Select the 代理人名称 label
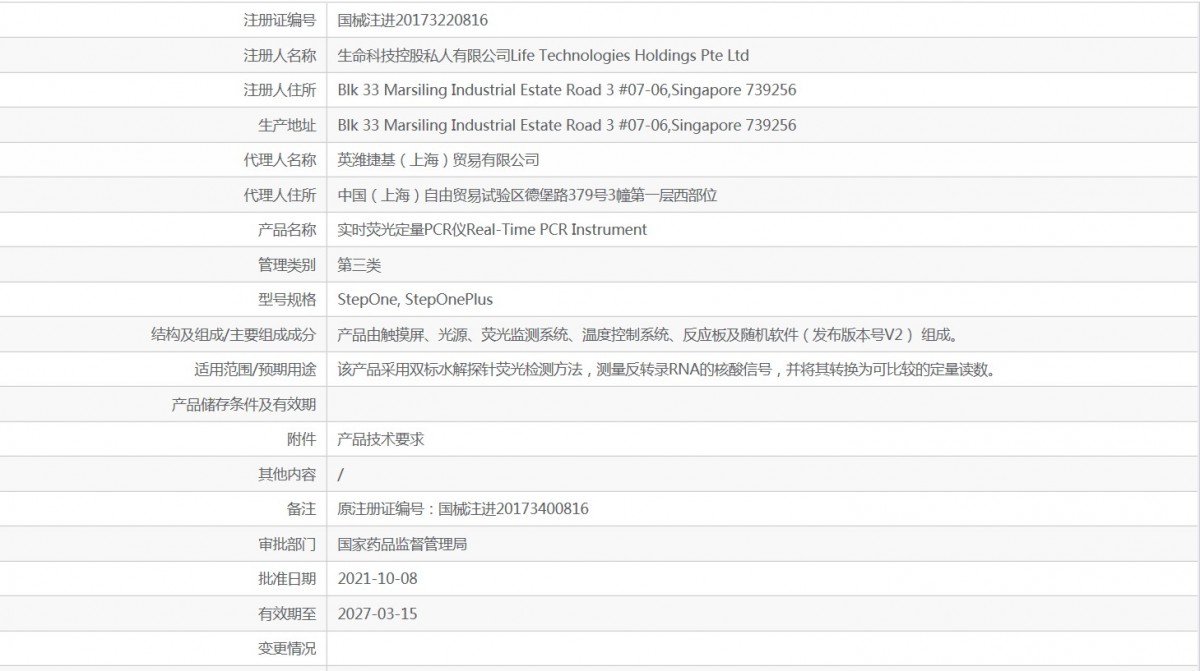Image resolution: width=1200 pixels, height=671 pixels. tap(280, 160)
